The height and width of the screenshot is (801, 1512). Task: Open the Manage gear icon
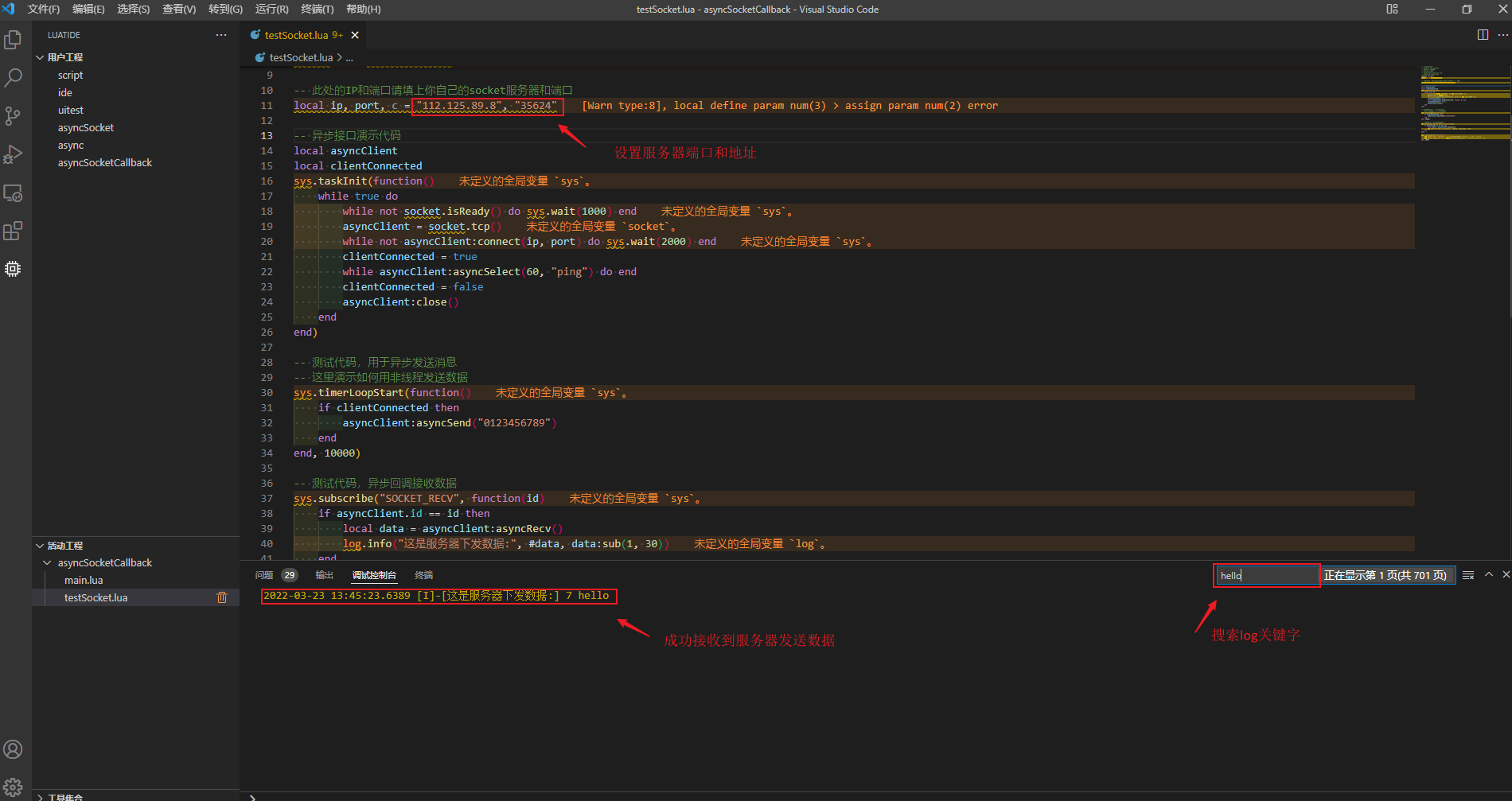click(13, 787)
